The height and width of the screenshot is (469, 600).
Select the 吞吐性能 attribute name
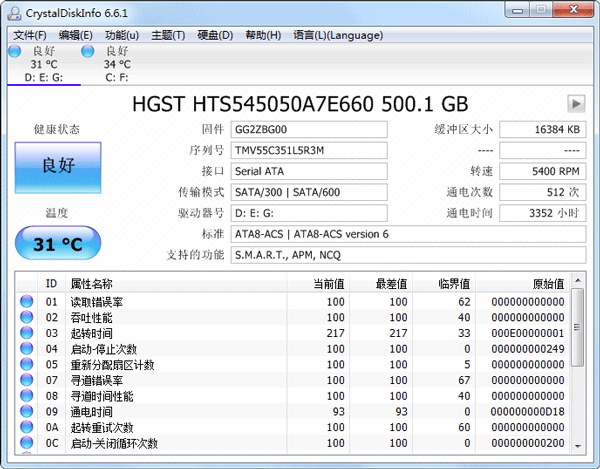(x=91, y=318)
